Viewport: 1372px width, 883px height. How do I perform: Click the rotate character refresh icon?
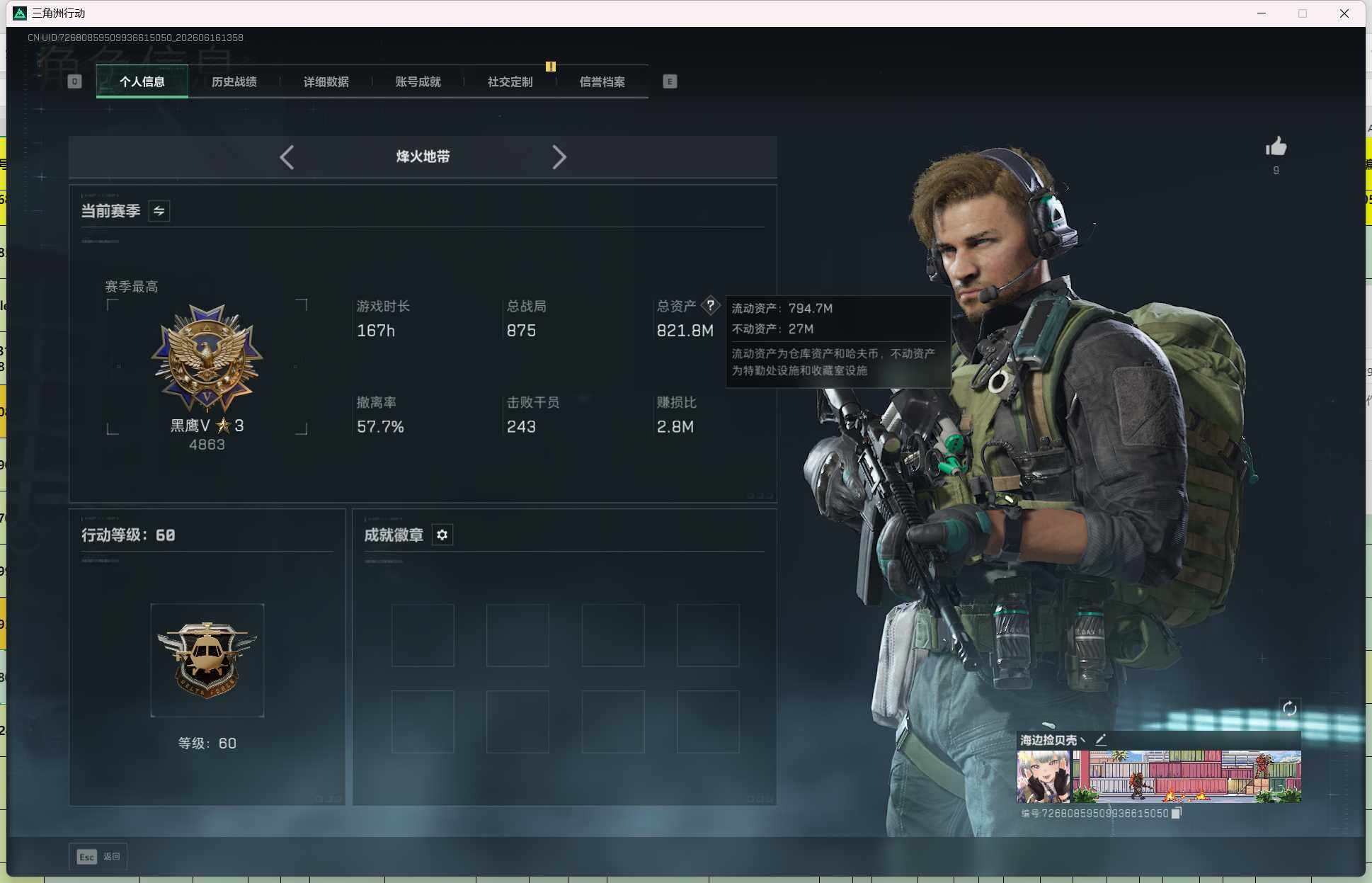point(1289,708)
